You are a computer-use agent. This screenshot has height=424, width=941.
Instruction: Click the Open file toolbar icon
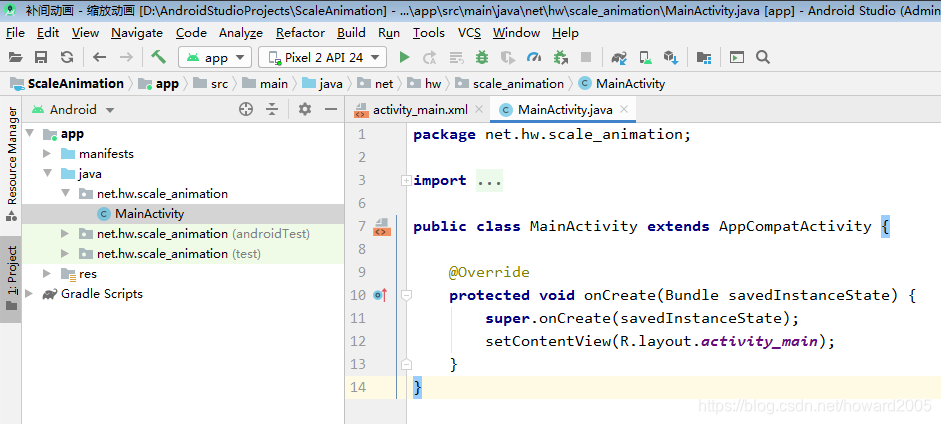[x=16, y=58]
